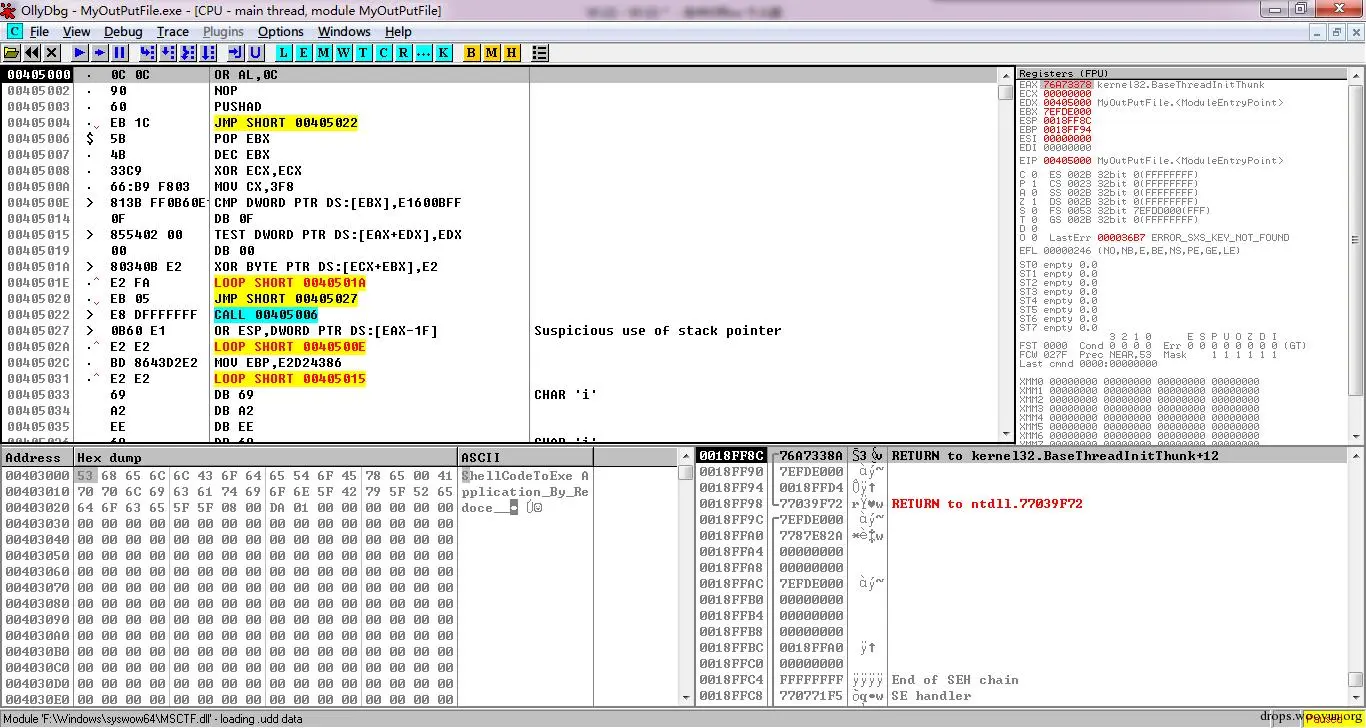Open the Windows list (W) icon

click(x=344, y=53)
